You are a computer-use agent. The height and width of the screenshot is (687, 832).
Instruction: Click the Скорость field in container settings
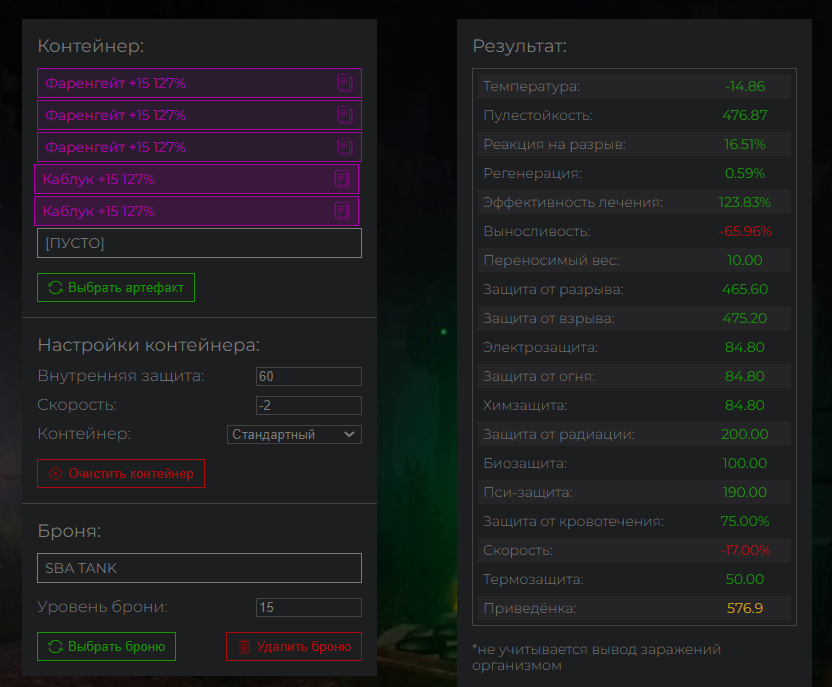point(308,406)
